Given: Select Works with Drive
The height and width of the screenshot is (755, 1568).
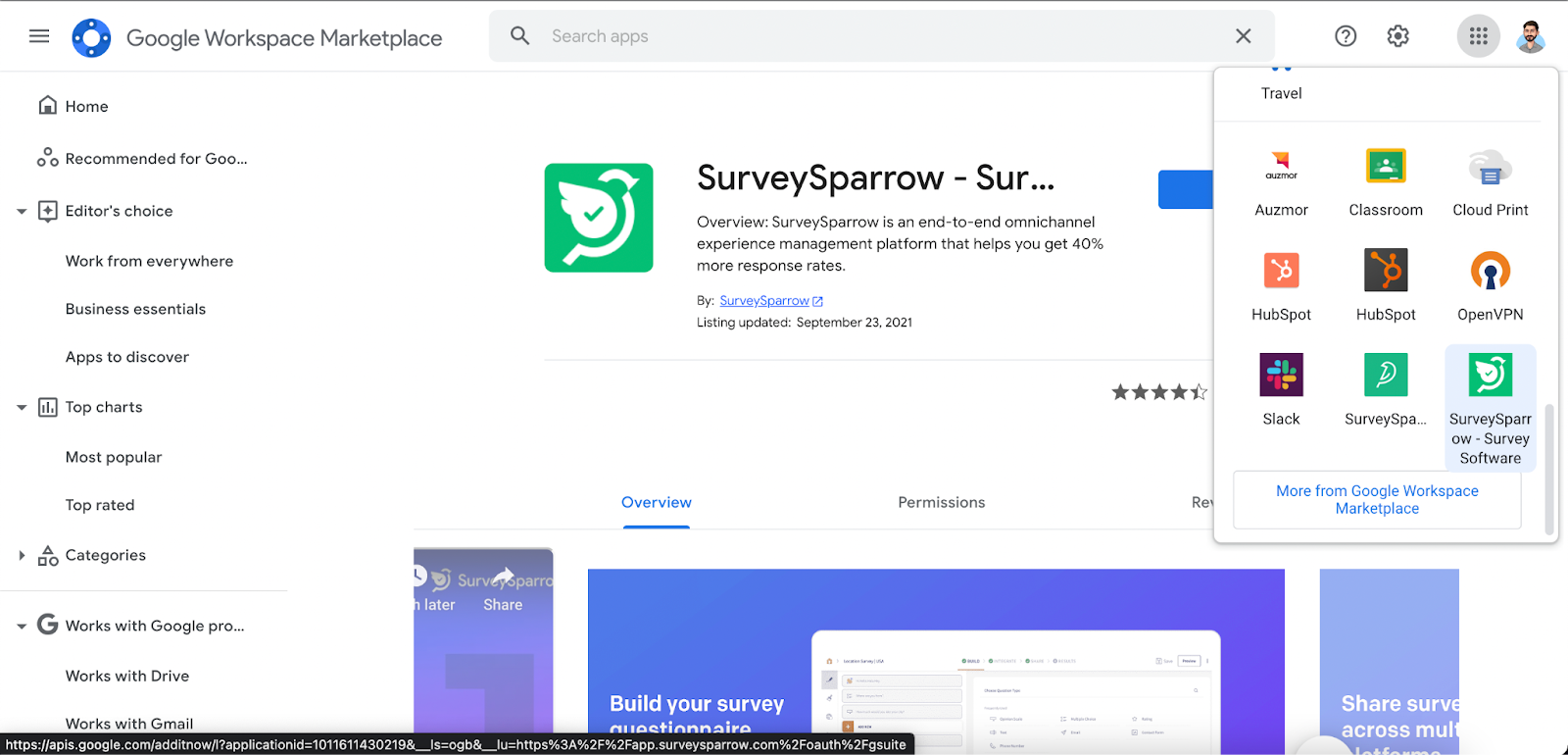Looking at the screenshot, I should [127, 676].
